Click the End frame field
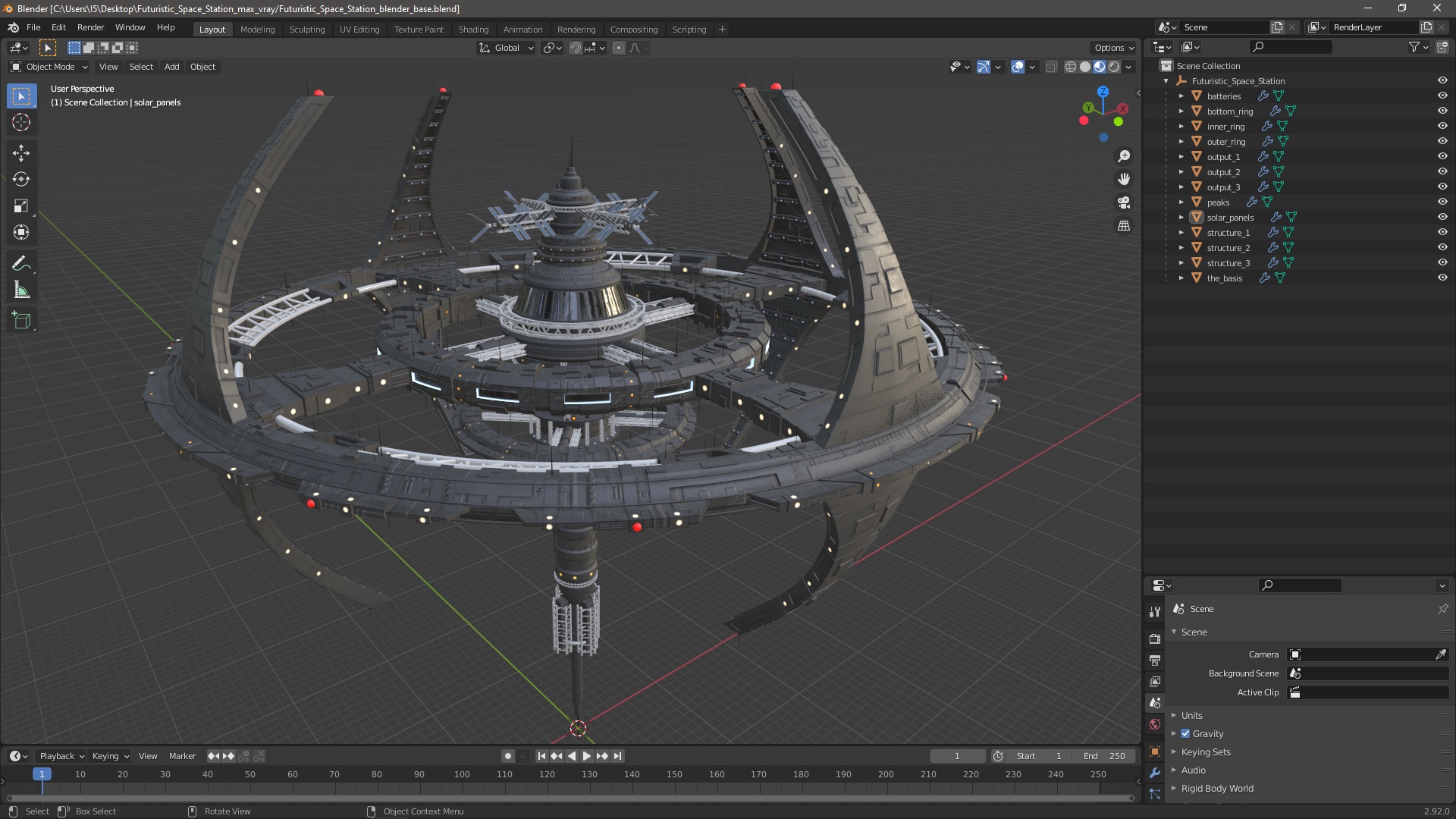 coord(1105,756)
